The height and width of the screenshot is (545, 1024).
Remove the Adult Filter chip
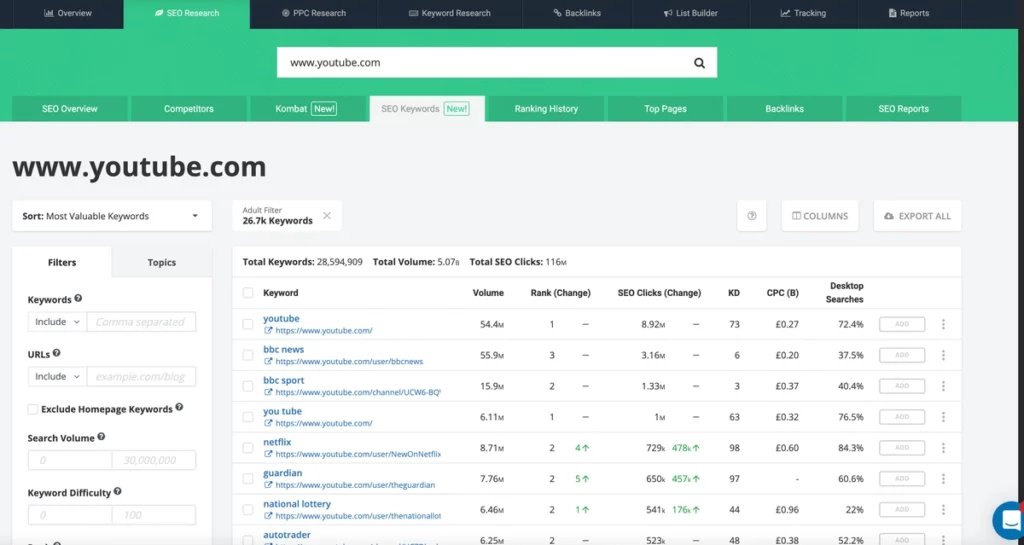[327, 215]
